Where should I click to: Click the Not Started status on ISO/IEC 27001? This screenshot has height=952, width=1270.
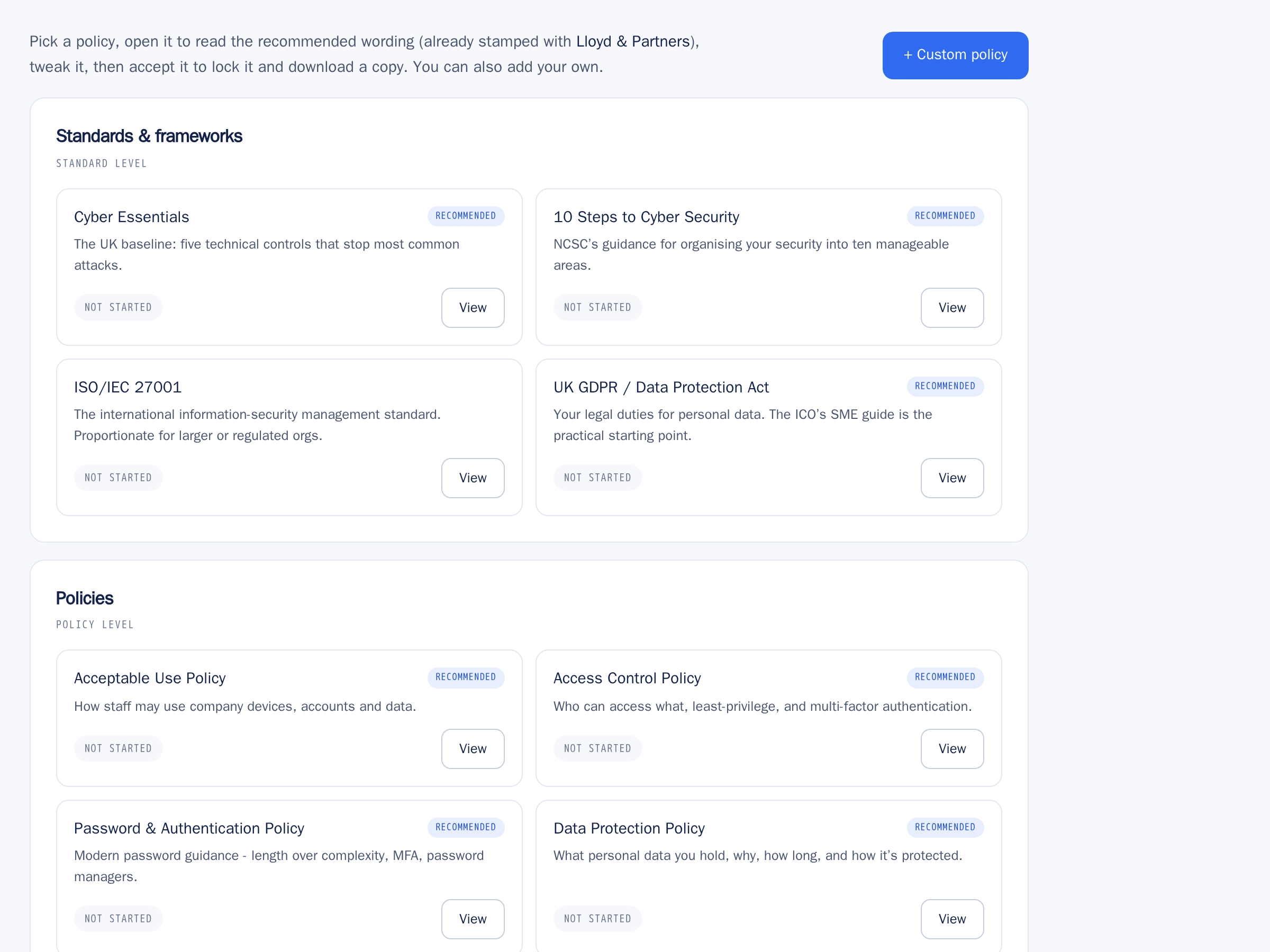click(119, 478)
